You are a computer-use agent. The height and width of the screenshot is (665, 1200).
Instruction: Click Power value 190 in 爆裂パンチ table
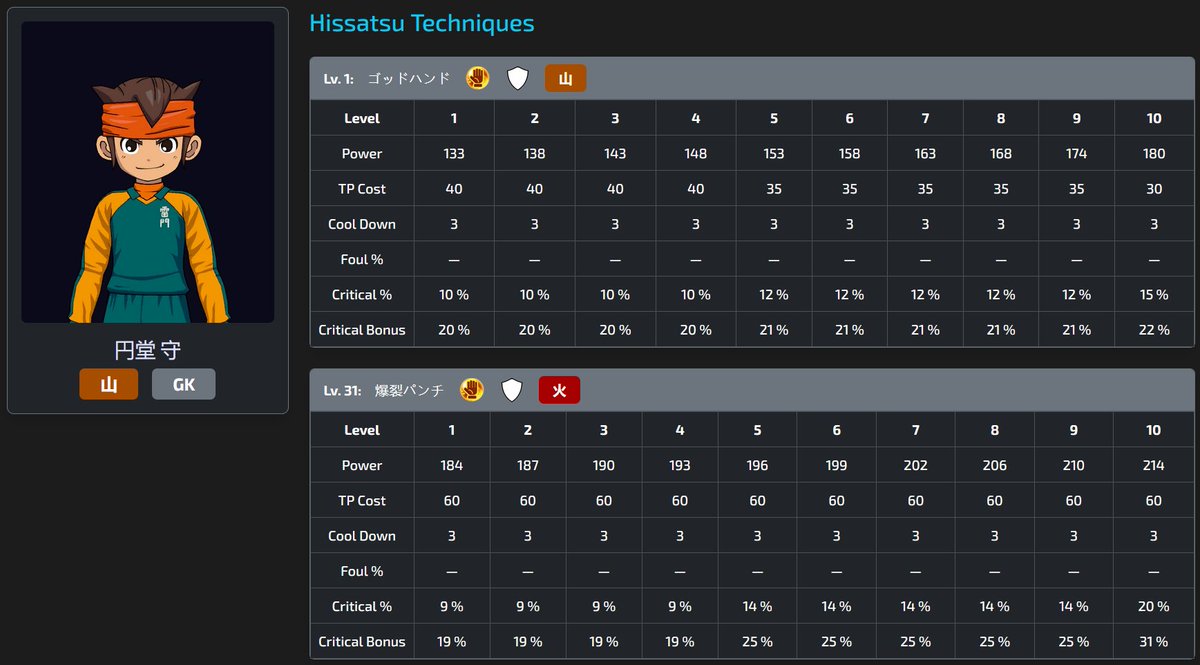click(x=604, y=466)
